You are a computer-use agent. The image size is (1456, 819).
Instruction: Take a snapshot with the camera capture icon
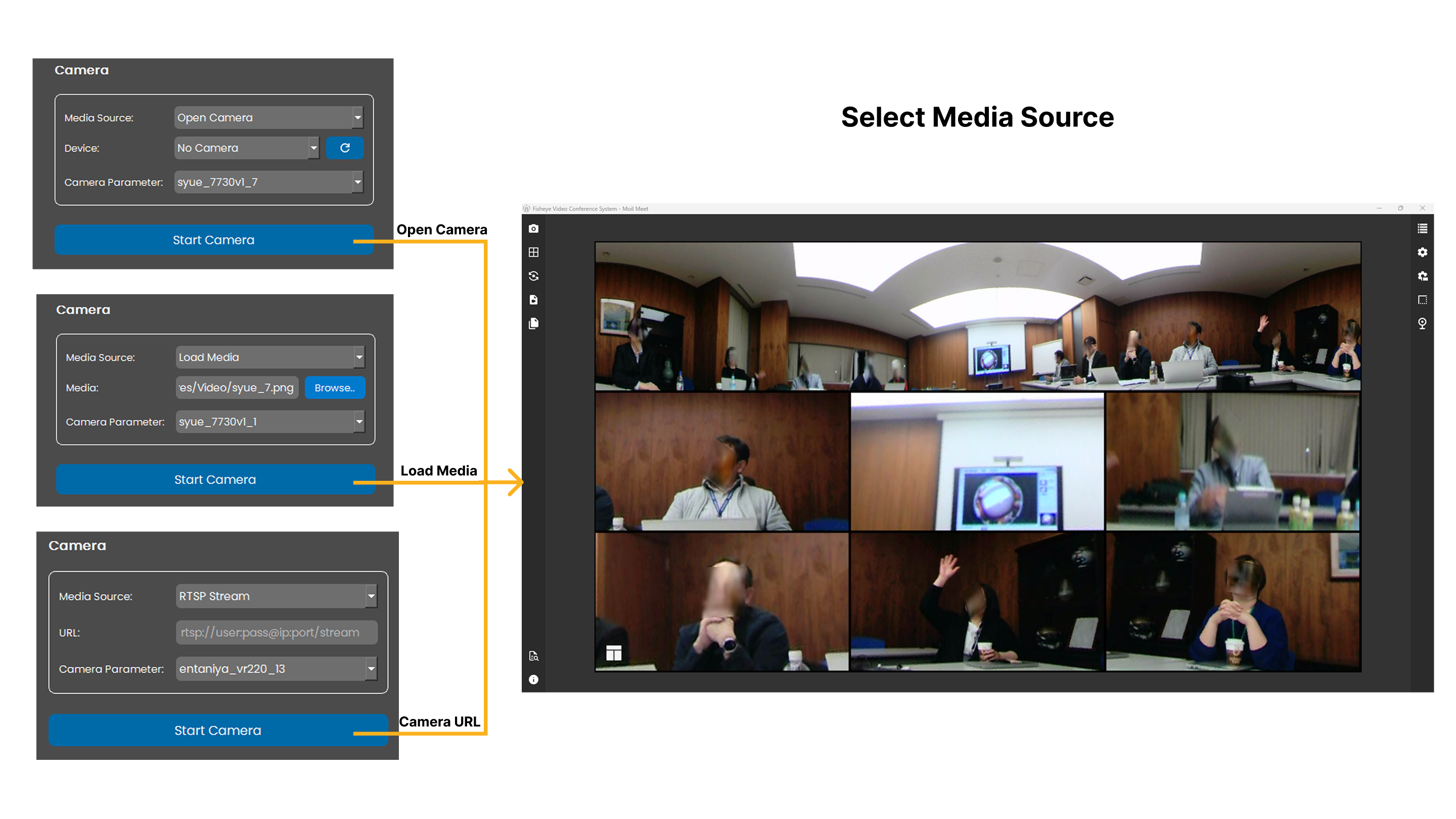click(x=533, y=228)
